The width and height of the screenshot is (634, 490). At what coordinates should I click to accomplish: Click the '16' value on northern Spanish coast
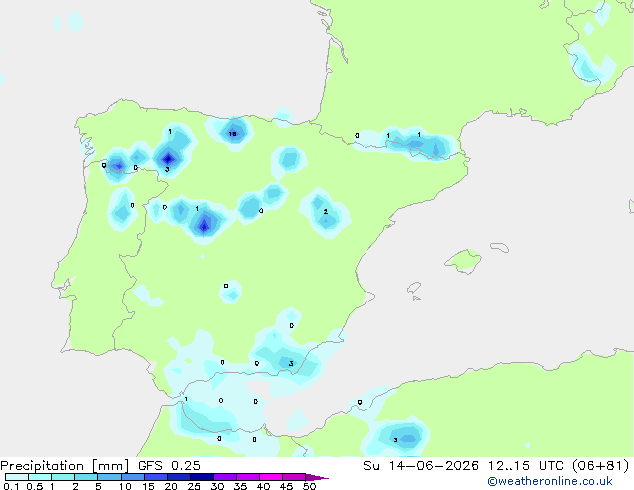click(x=232, y=134)
